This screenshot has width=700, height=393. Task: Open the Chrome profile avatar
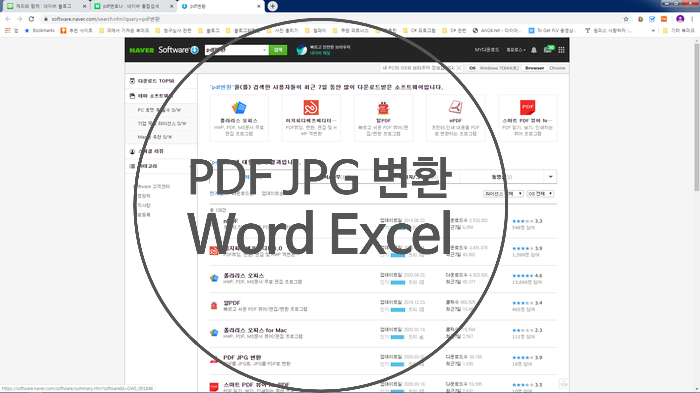click(680, 19)
